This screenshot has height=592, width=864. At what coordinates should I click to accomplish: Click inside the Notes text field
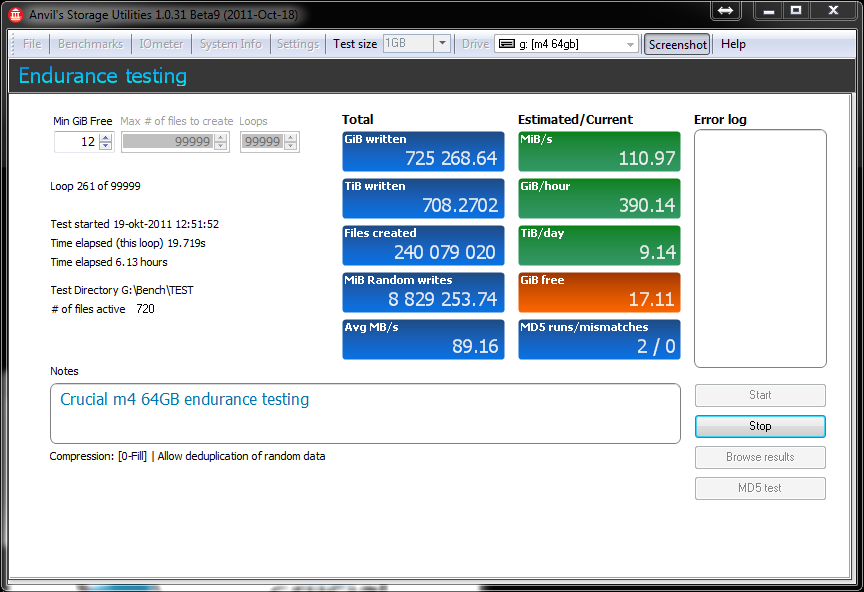[x=365, y=413]
